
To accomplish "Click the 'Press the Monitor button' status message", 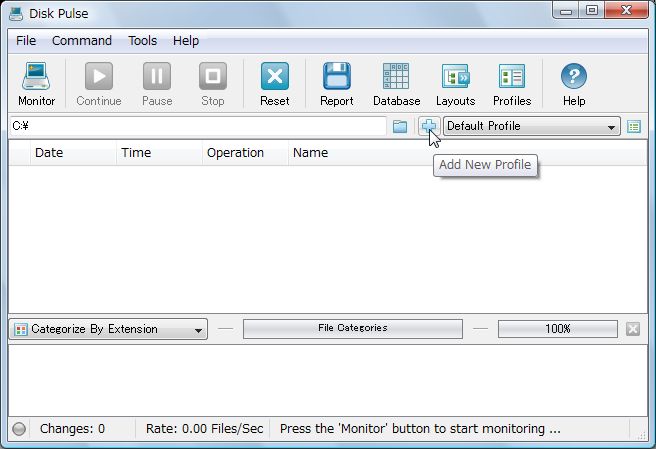I will [x=420, y=429].
